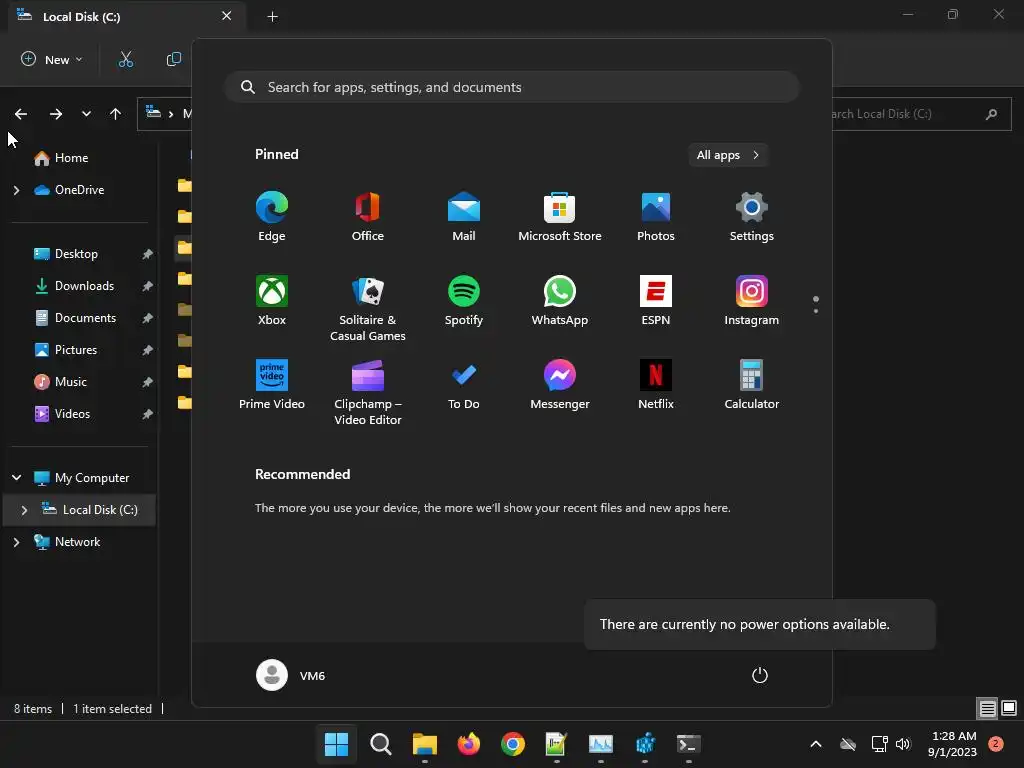1024x768 pixels.
Task: Click the power button in Start menu
Action: [760, 675]
